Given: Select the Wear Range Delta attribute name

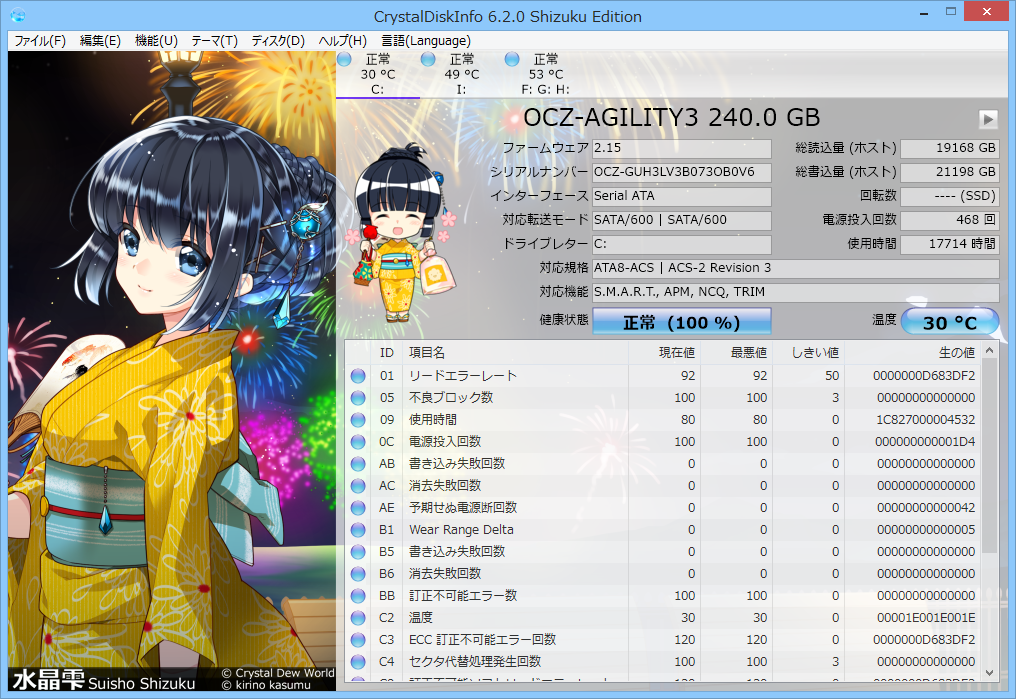Looking at the screenshot, I should [461, 530].
